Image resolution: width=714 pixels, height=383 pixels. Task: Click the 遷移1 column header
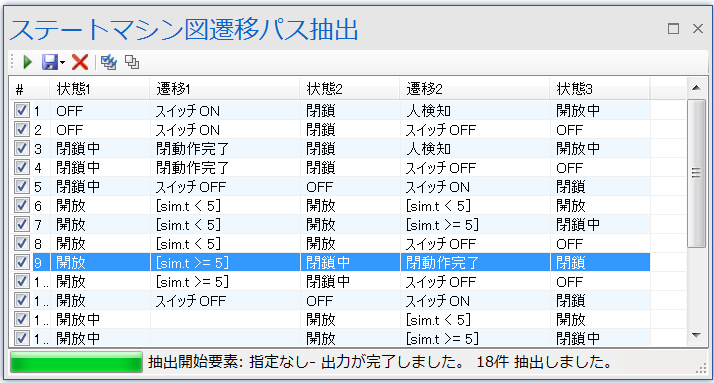pyautogui.click(x=224, y=89)
